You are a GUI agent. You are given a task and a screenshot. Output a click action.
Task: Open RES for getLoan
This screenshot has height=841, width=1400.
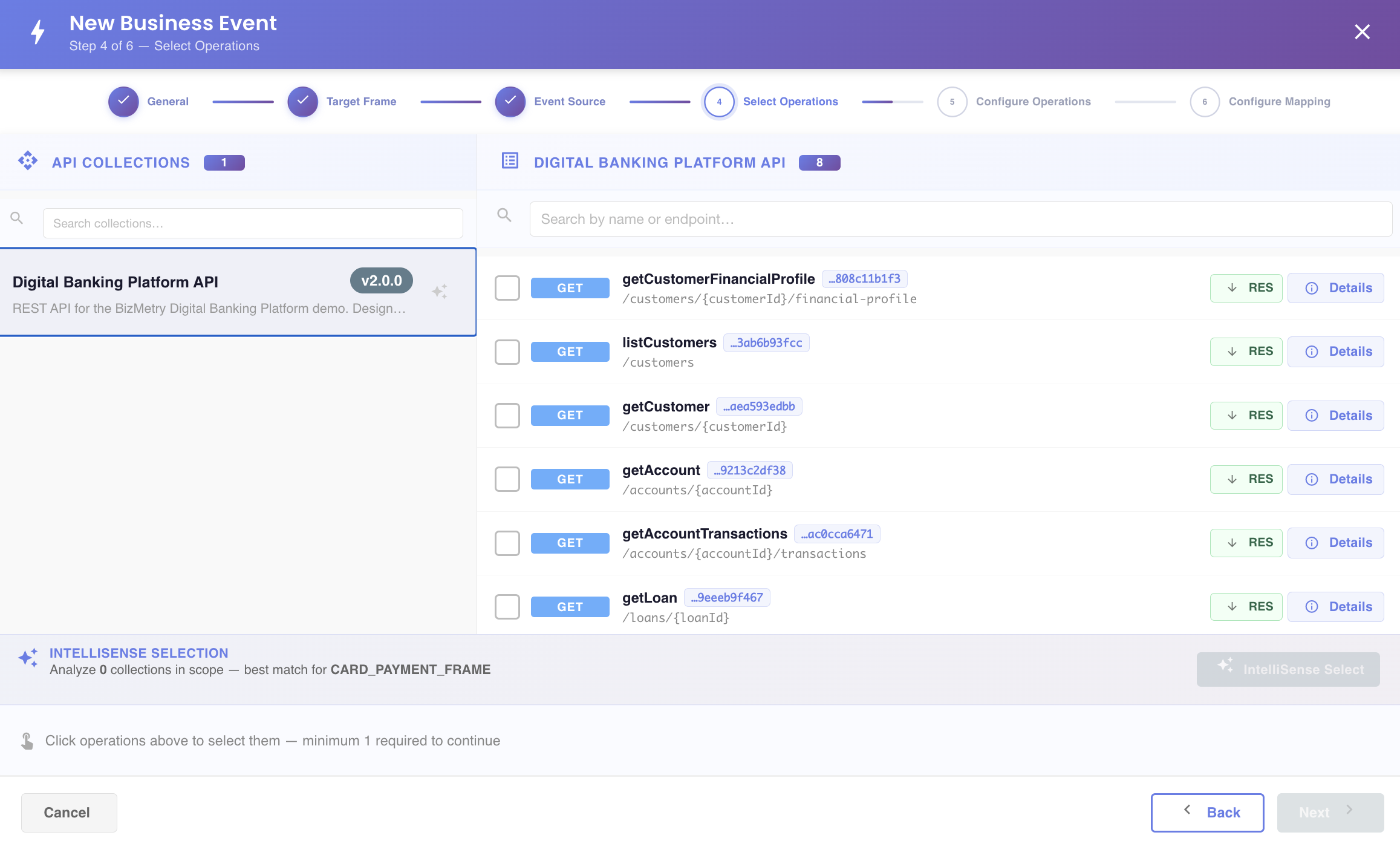tap(1246, 607)
